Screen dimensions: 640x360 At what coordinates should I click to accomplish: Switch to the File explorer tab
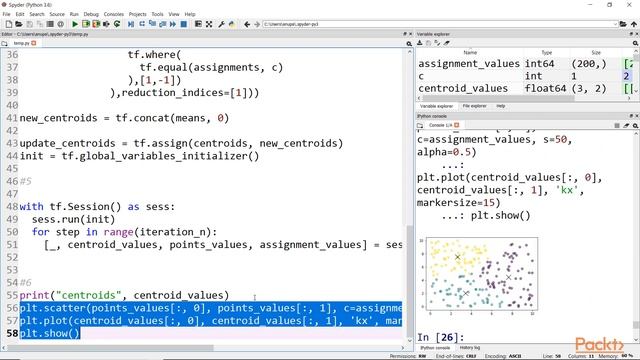(x=474, y=106)
